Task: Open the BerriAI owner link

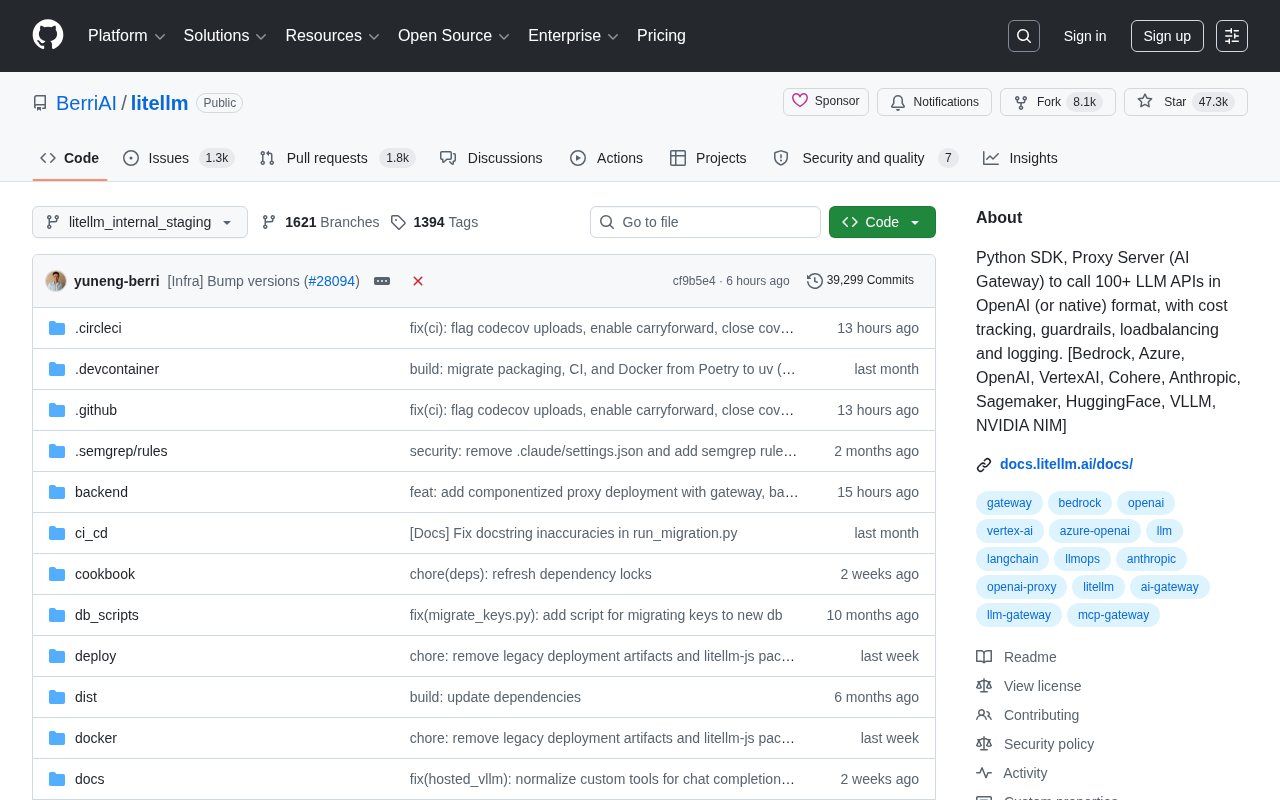Action: 86,103
